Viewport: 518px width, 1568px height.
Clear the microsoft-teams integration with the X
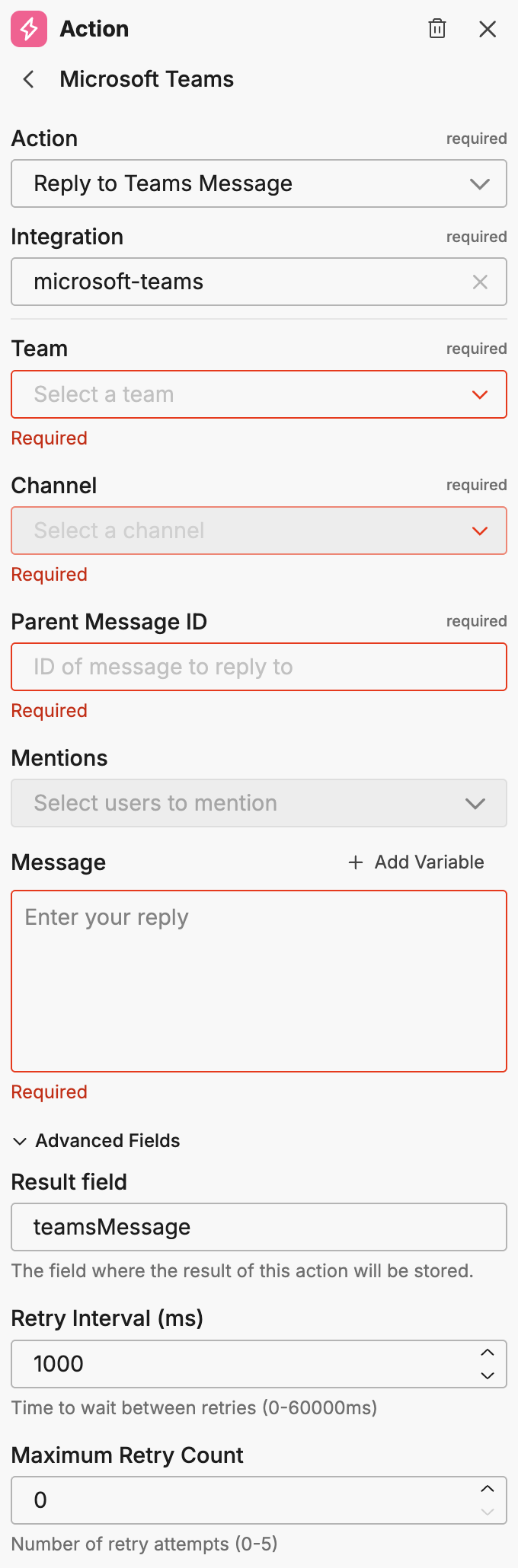(x=480, y=282)
